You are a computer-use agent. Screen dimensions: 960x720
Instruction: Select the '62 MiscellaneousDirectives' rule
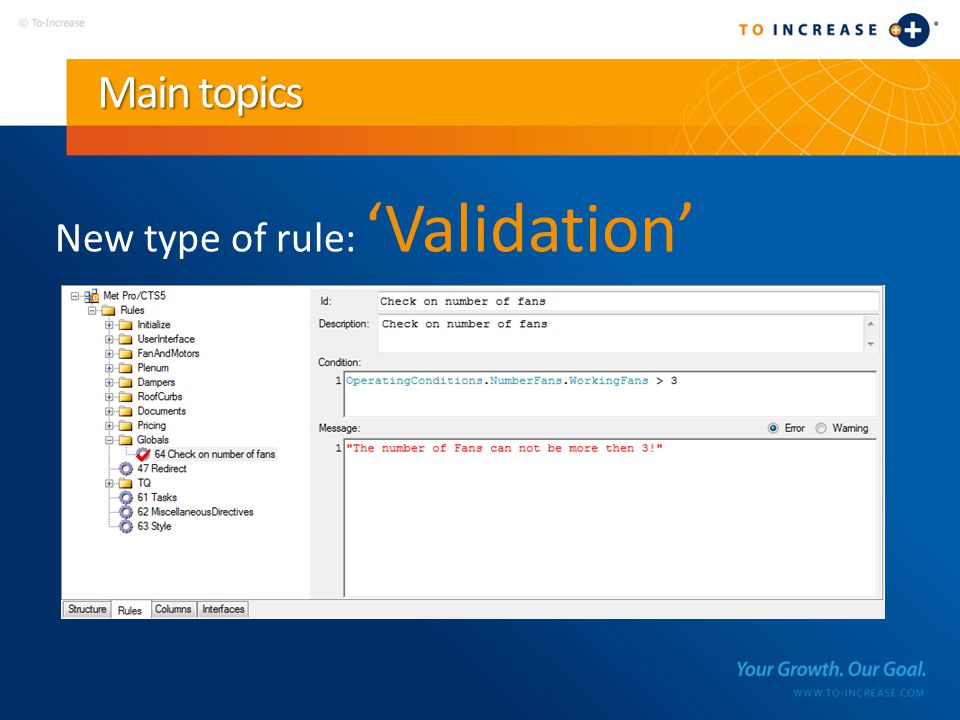pos(195,512)
